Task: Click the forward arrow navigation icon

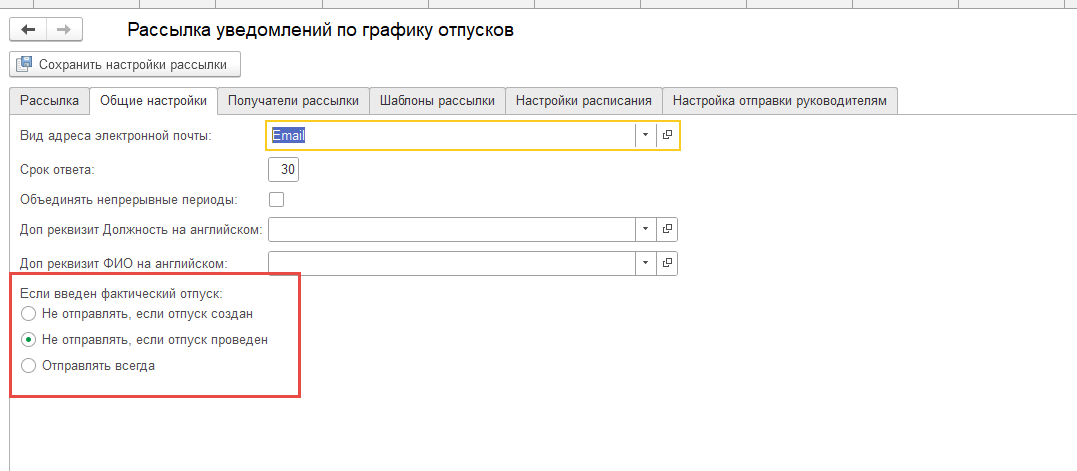Action: pyautogui.click(x=65, y=30)
